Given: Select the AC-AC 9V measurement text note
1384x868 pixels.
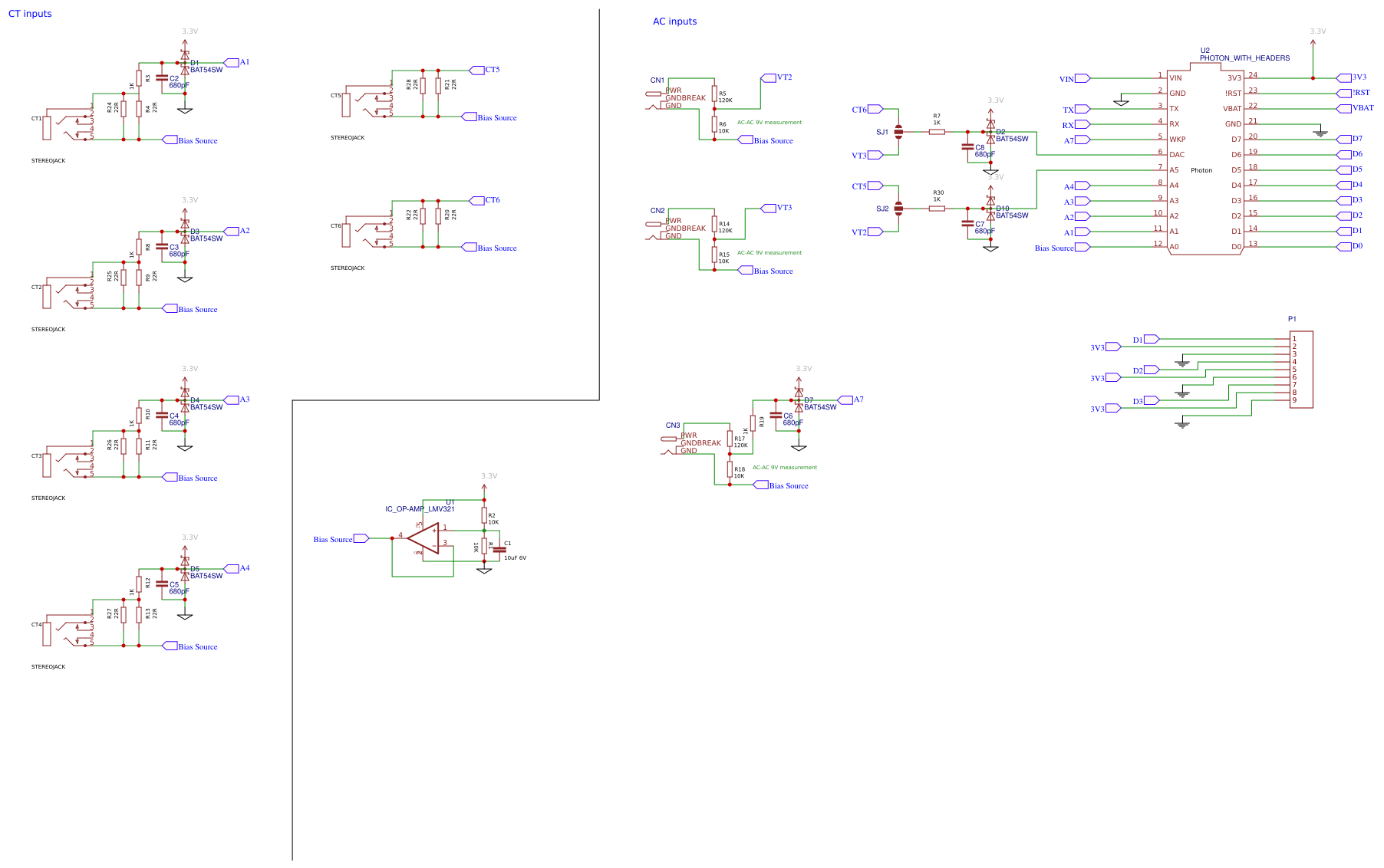Looking at the screenshot, I should [769, 122].
